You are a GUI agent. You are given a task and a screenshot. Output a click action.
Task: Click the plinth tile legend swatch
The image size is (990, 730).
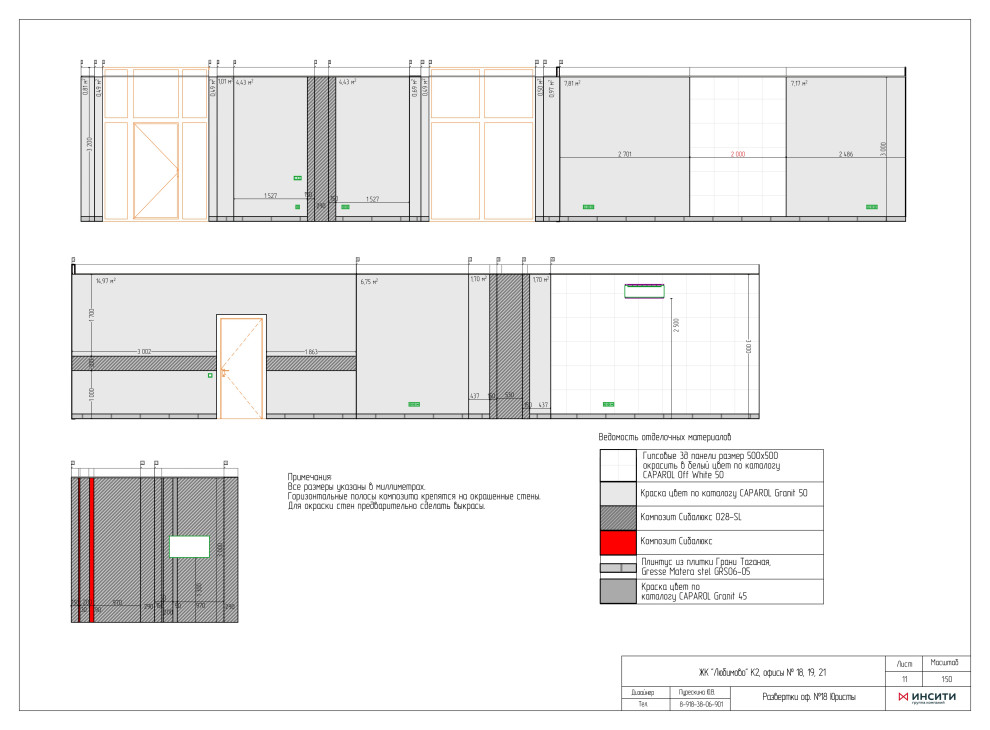pyautogui.click(x=617, y=566)
